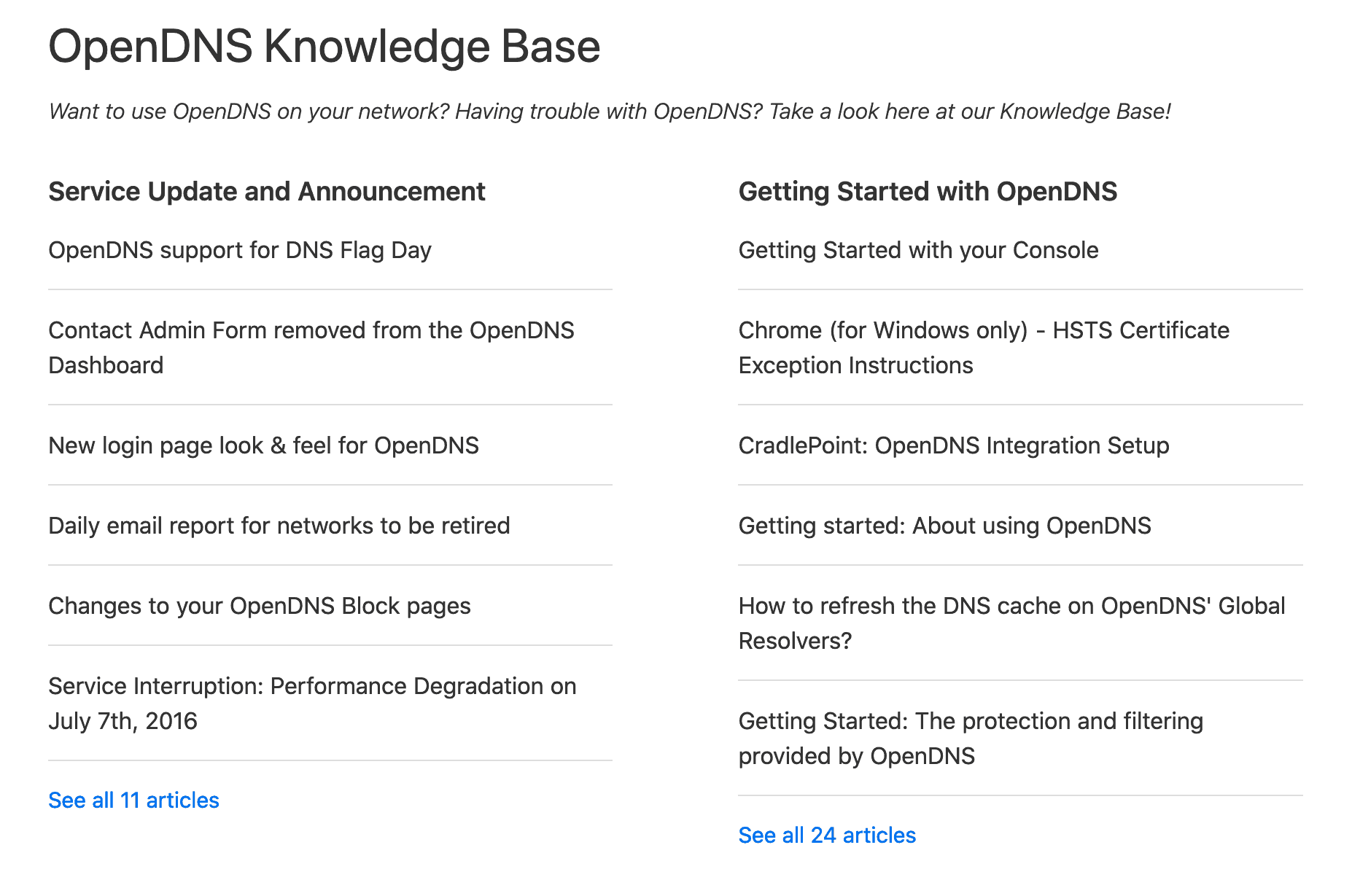Click the Console article row under Getting Started

pos(1019,249)
